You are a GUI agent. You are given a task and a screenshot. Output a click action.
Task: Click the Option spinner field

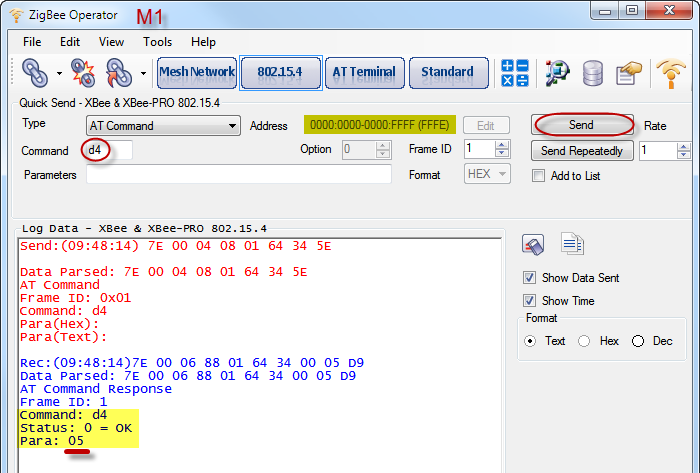tap(367, 150)
